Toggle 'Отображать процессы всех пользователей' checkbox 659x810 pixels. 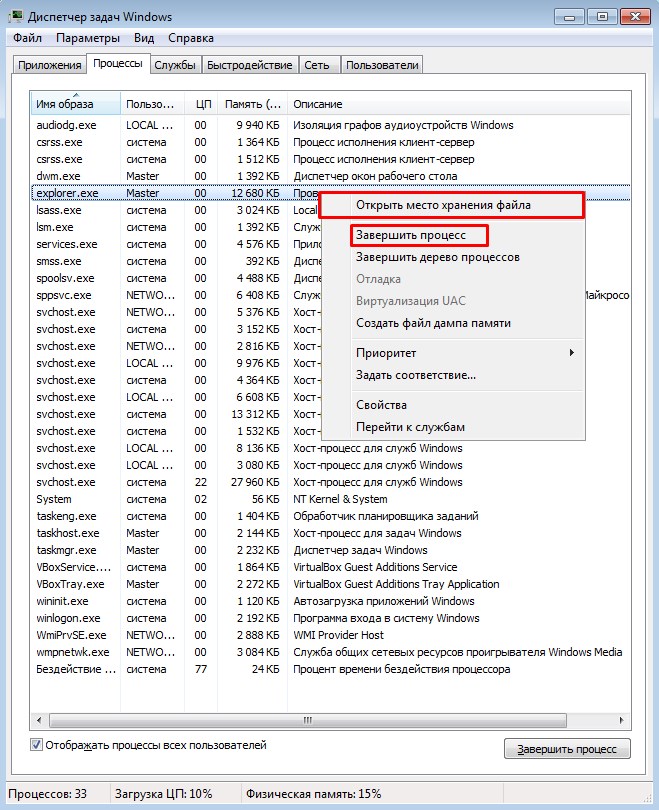tap(36, 745)
